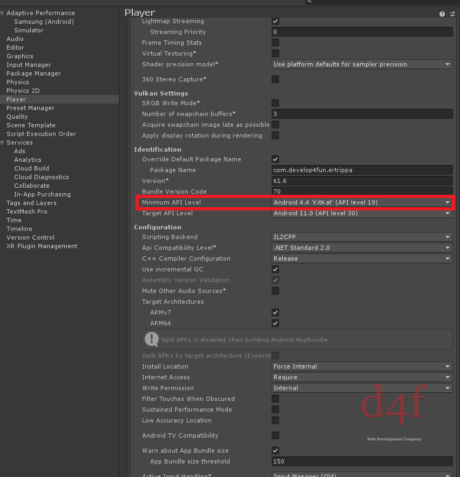This screenshot has height=477, width=460.
Task: Toggle Lightmap Streaming checkbox
Action: [275, 21]
